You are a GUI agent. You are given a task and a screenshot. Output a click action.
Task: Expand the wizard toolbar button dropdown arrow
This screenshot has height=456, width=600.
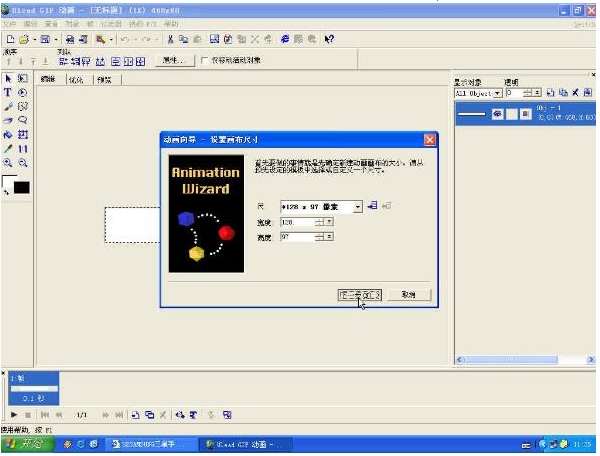tap(111, 39)
